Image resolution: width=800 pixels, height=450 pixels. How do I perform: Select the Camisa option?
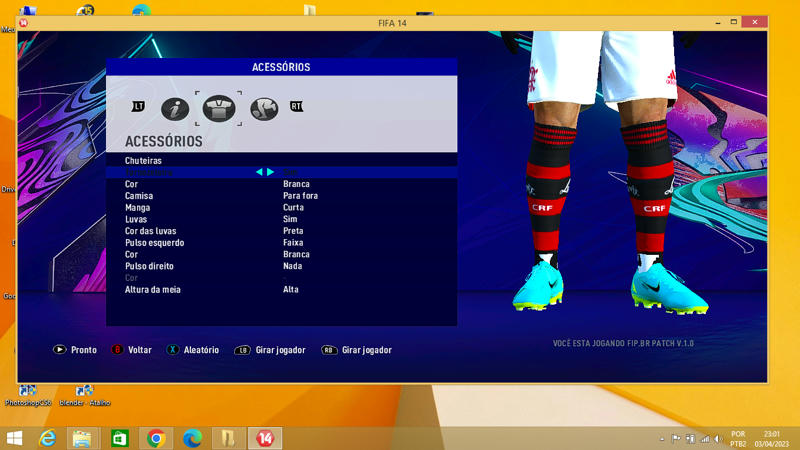139,196
